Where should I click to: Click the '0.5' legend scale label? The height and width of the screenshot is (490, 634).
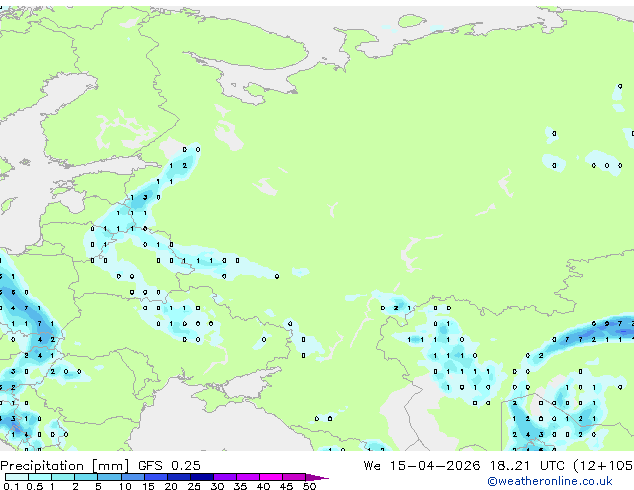pyautogui.click(x=35, y=486)
